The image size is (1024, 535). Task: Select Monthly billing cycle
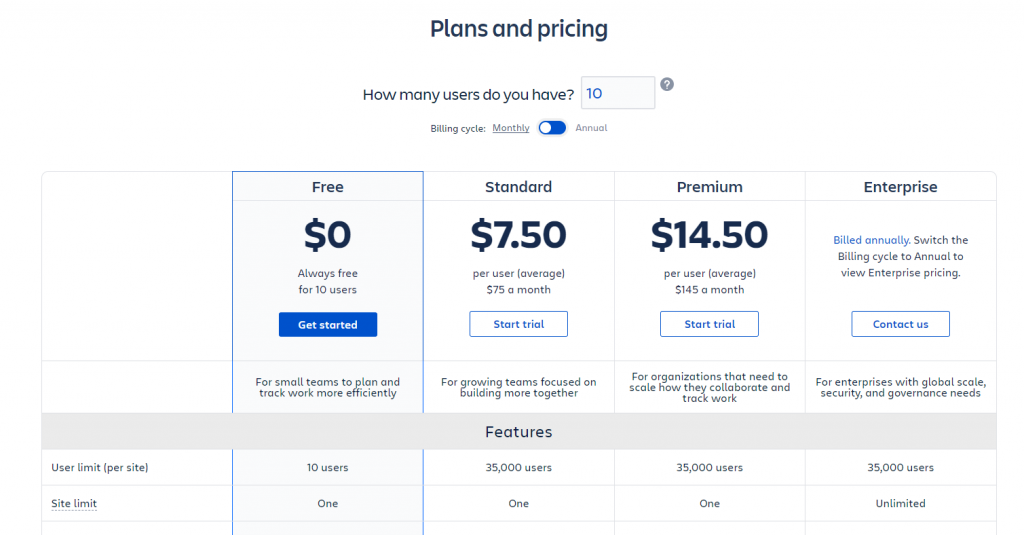[x=511, y=128]
